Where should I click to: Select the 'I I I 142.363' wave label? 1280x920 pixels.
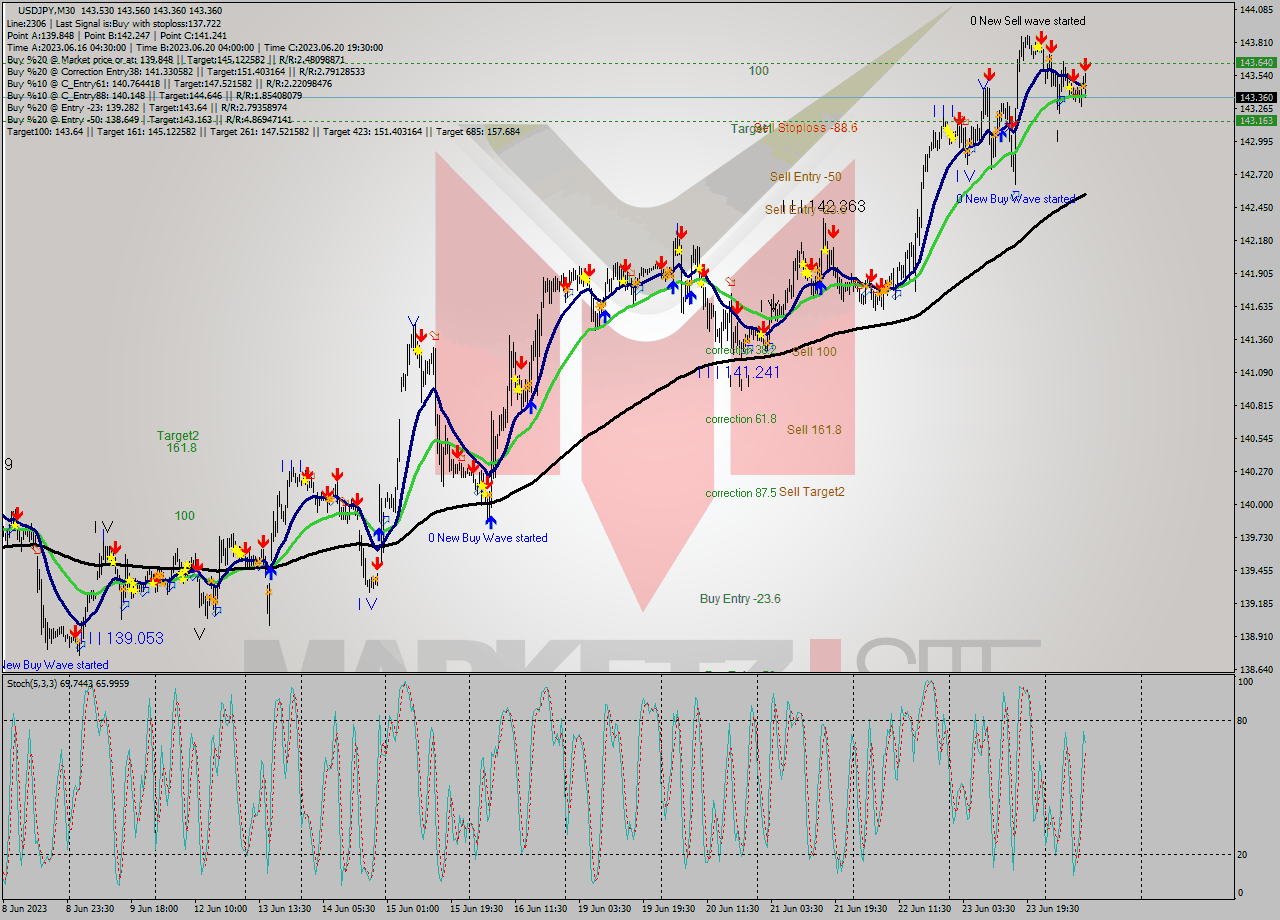tap(826, 206)
